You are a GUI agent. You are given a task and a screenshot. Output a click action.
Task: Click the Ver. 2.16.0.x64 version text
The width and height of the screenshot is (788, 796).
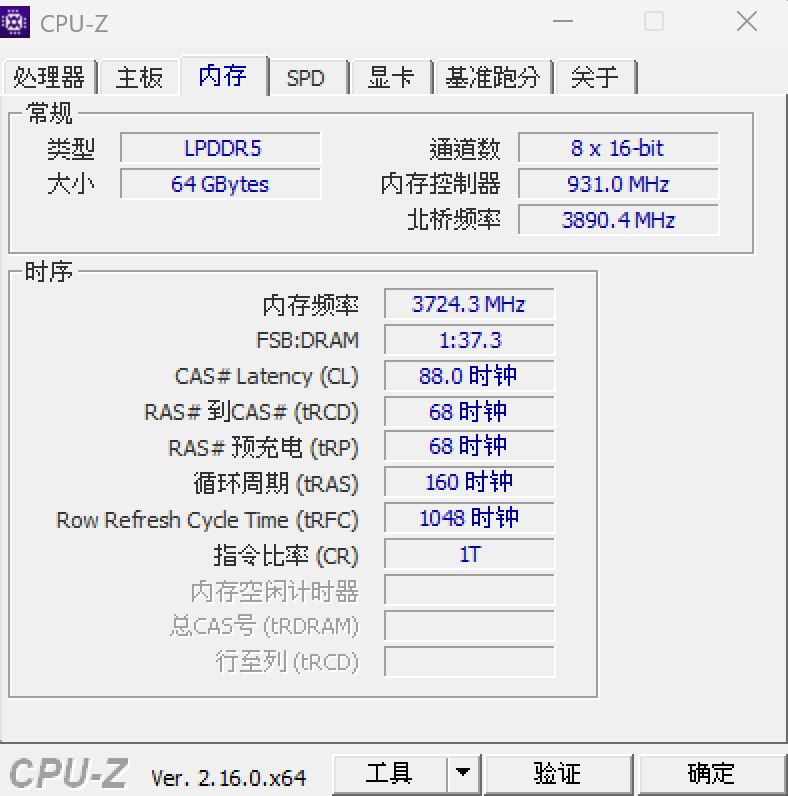229,778
